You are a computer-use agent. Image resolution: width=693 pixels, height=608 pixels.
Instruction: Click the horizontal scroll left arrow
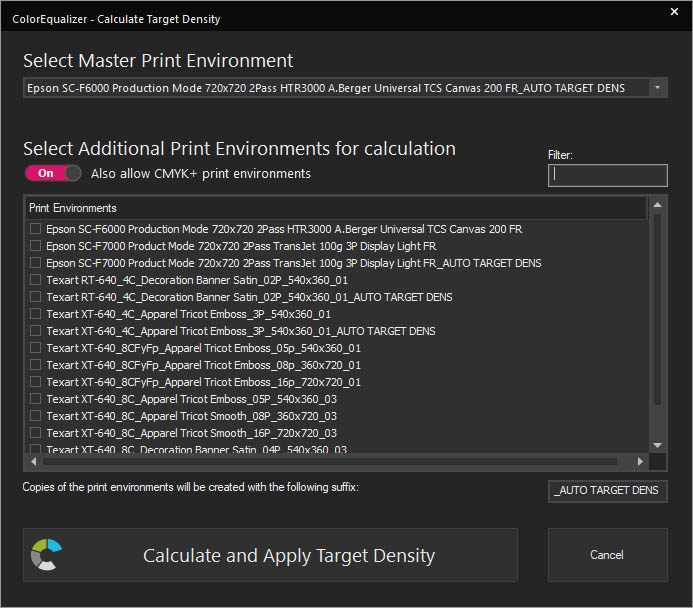pos(34,461)
